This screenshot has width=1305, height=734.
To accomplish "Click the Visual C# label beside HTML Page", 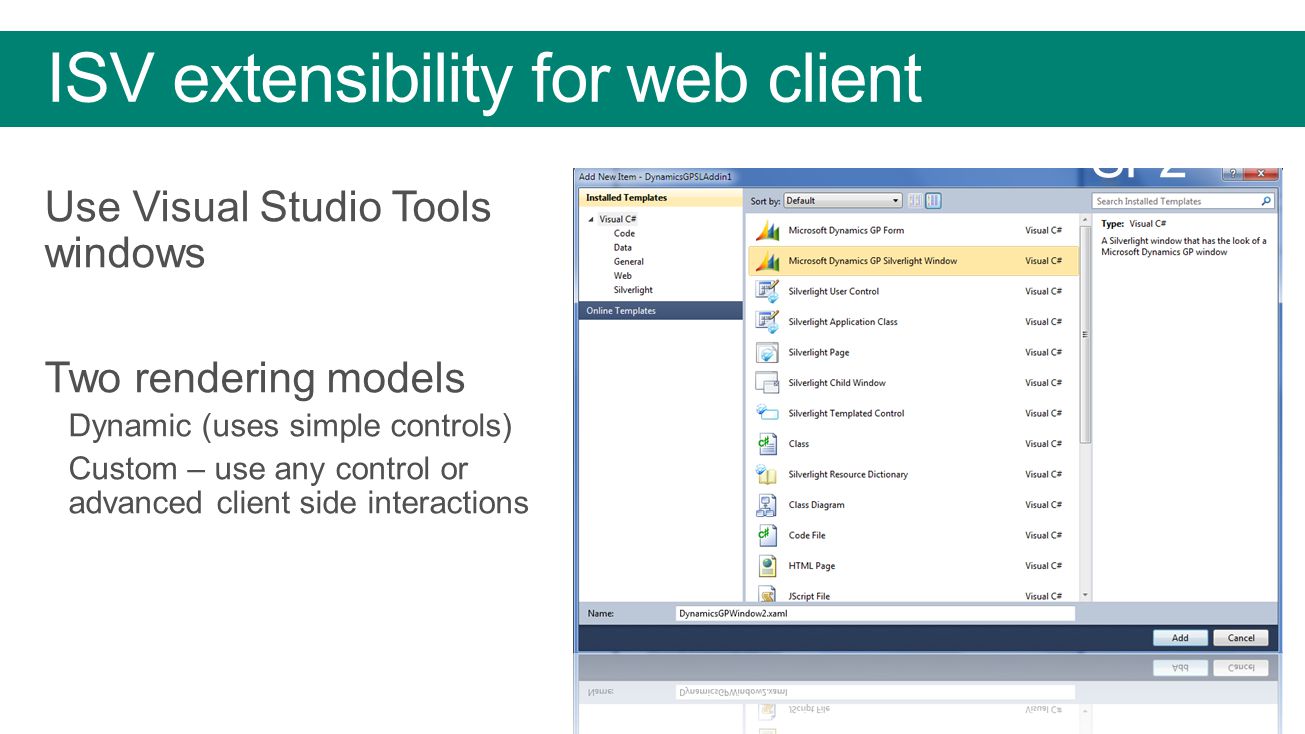I will pyautogui.click(x=1043, y=566).
